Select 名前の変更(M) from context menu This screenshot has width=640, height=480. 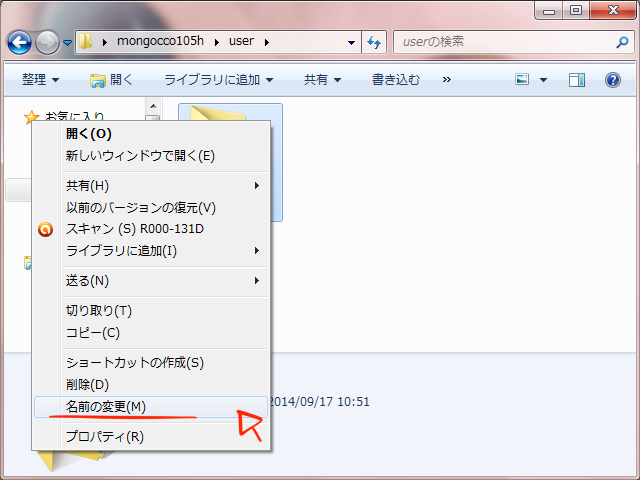pyautogui.click(x=106, y=406)
